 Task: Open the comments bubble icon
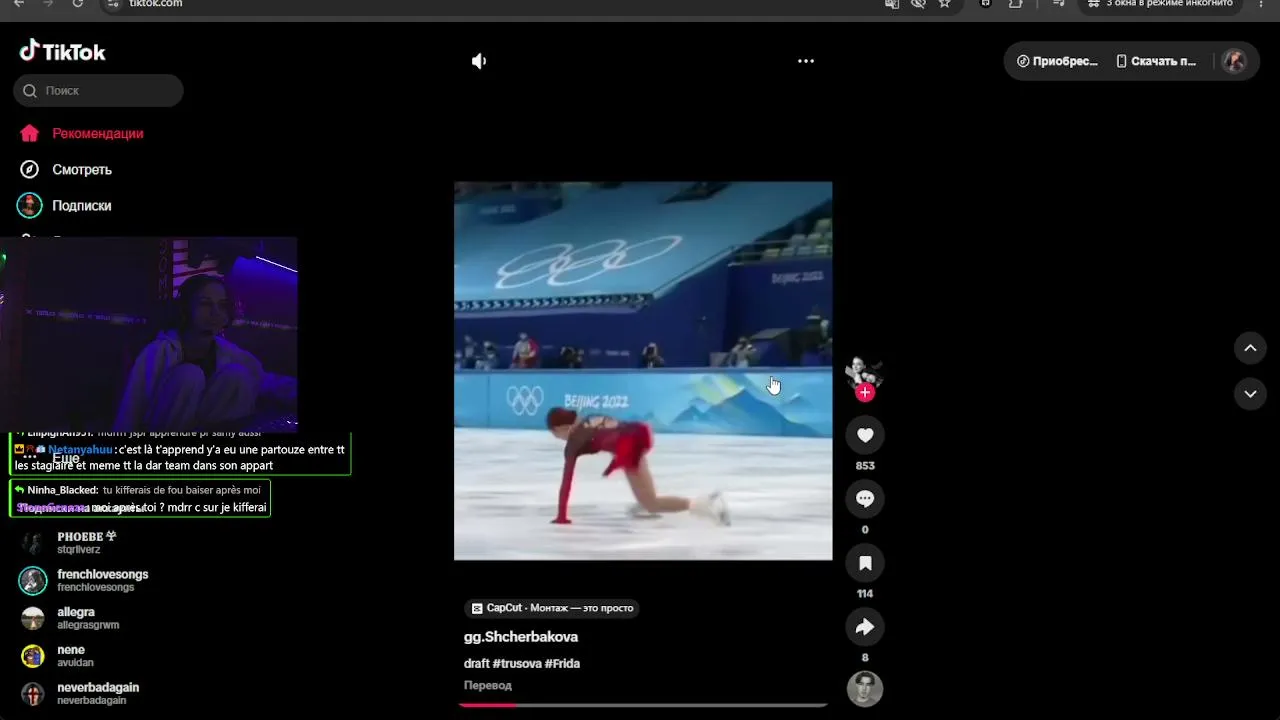865,499
